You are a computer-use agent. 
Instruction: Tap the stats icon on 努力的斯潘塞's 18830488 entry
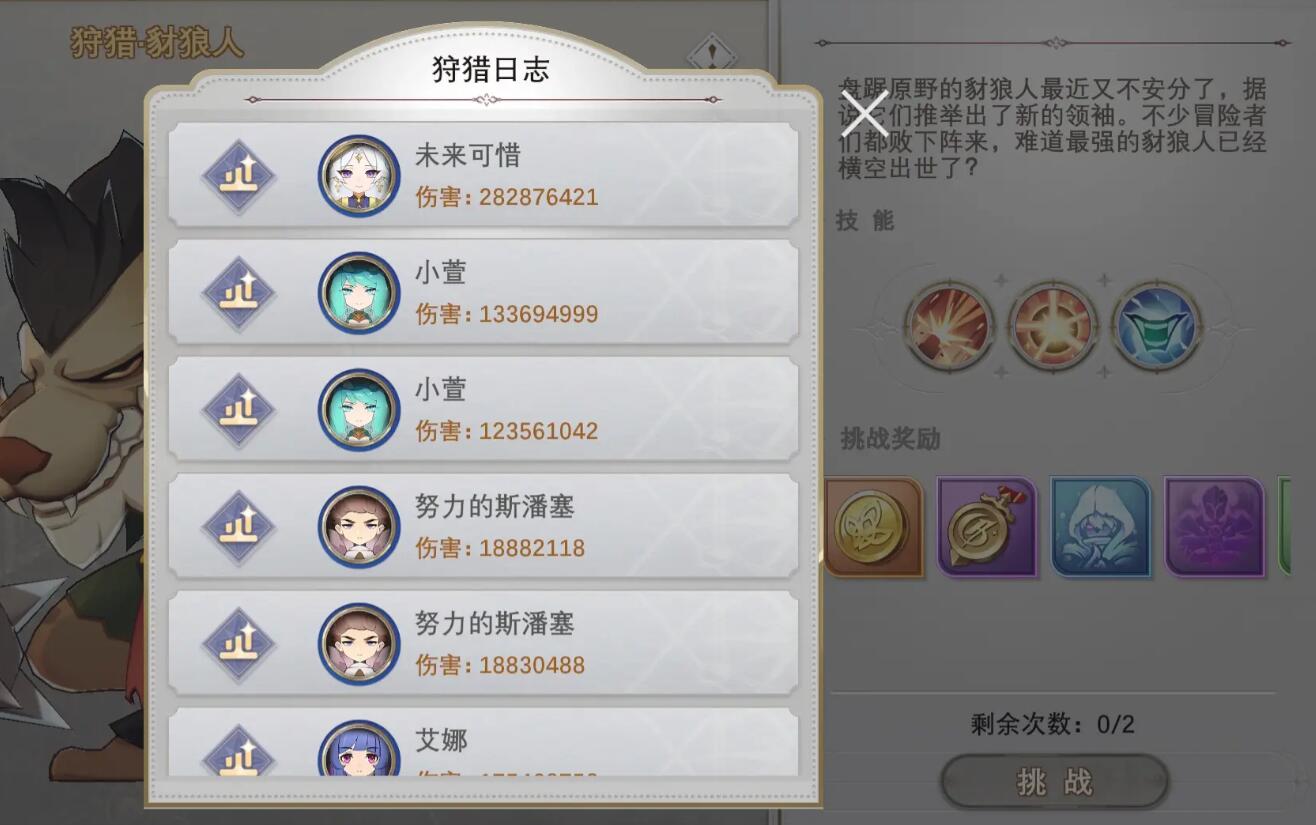pyautogui.click(x=239, y=645)
